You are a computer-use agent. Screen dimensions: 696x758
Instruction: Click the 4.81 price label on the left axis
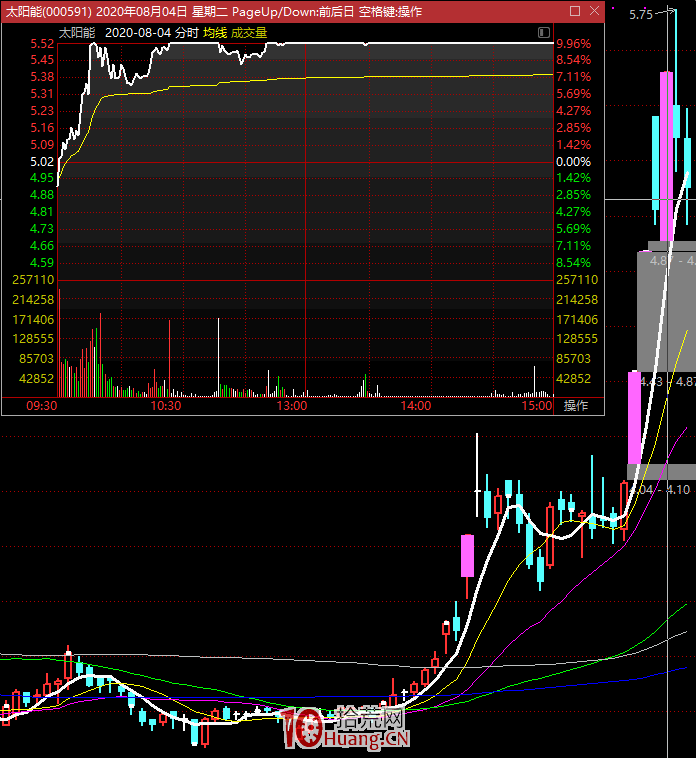(42, 212)
